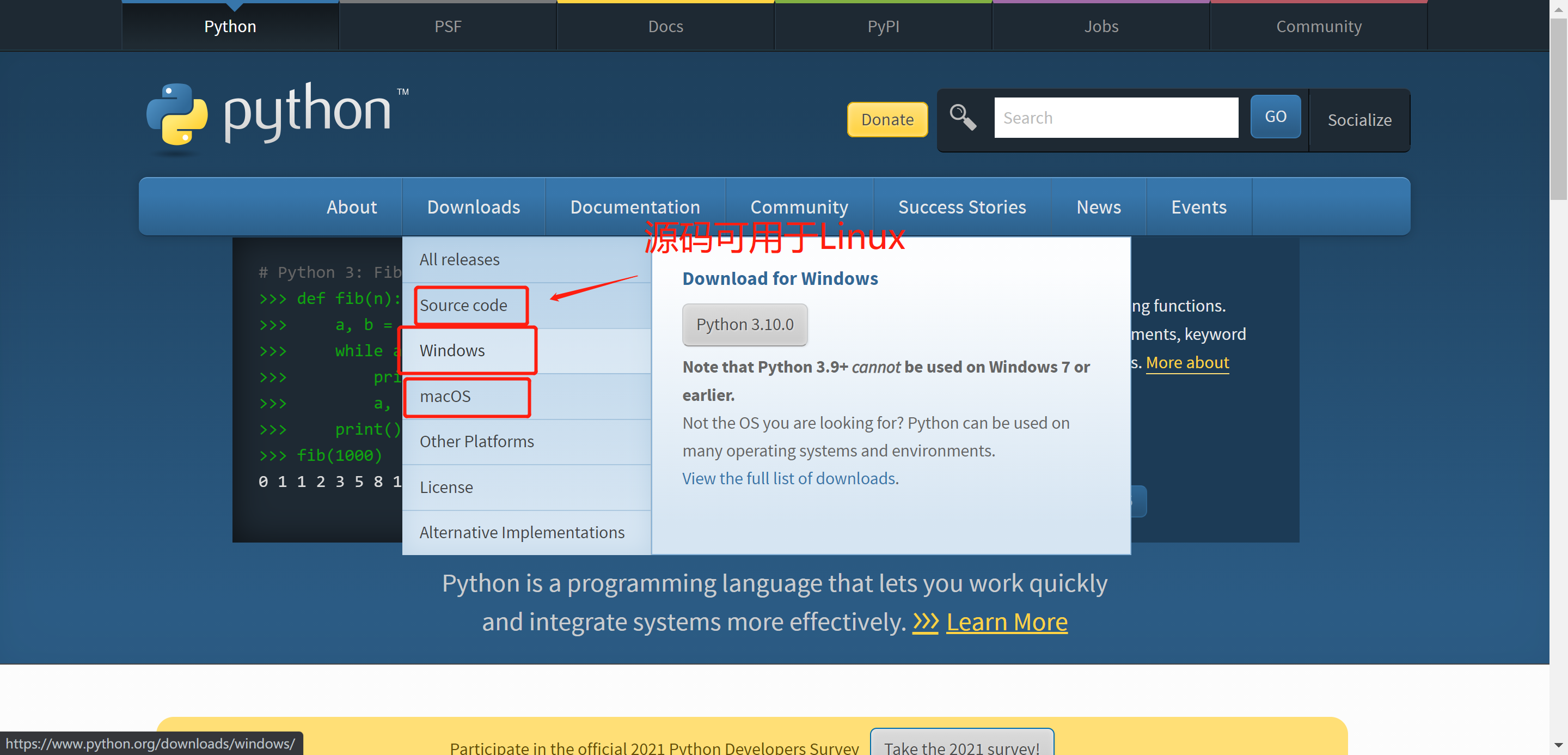Select Source code in downloads menu

tap(463, 305)
